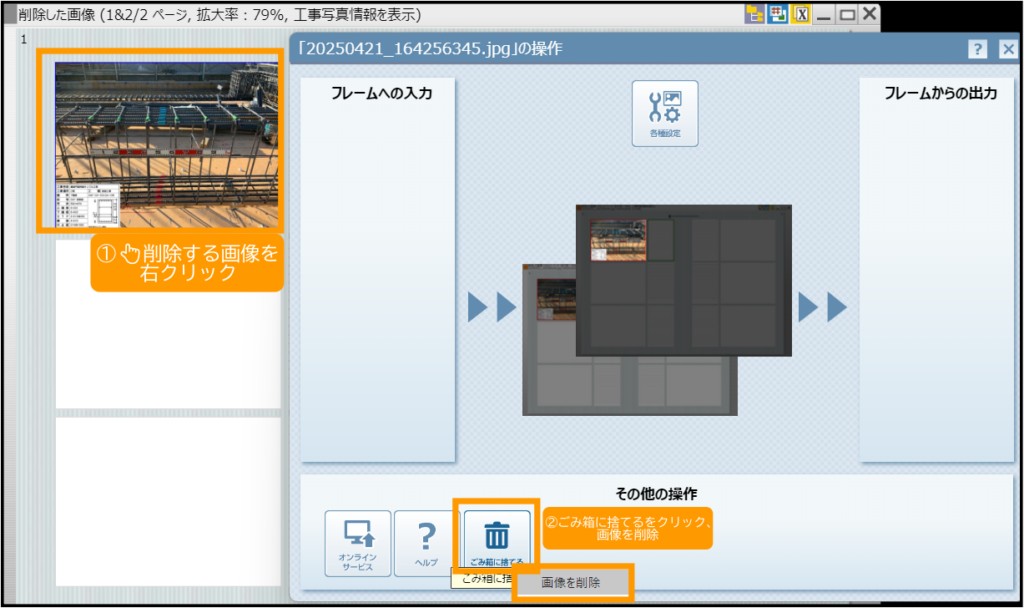Click the double arrows beside the input panel
Viewport: 1024px width, 608px height.
(491, 308)
